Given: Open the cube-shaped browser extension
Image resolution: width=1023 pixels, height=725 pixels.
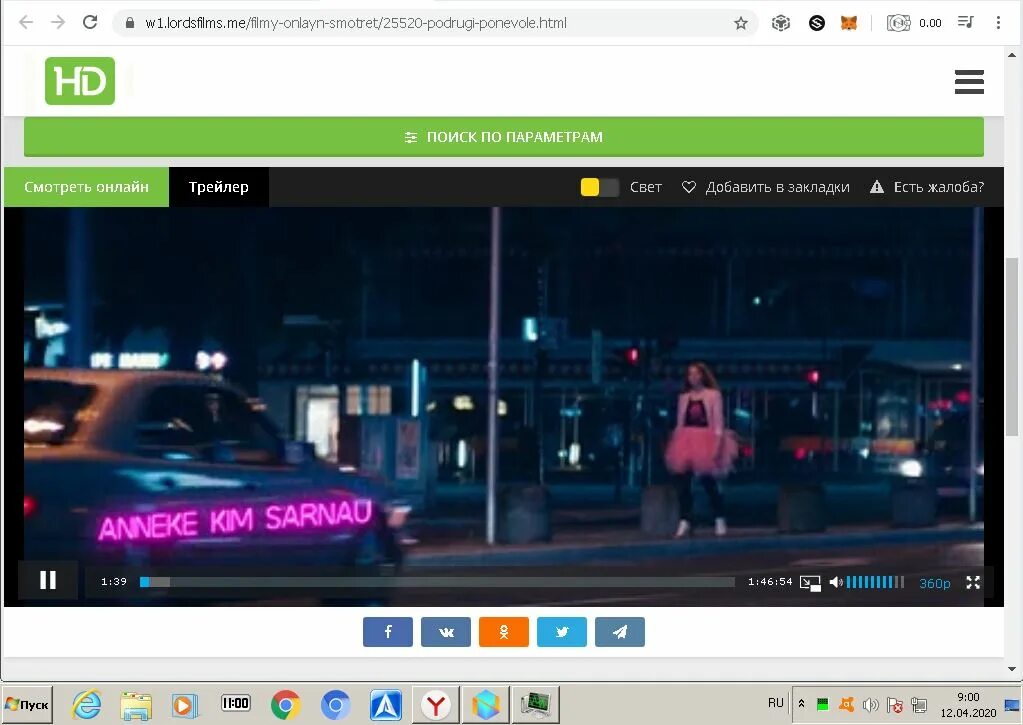Looking at the screenshot, I should 780,23.
